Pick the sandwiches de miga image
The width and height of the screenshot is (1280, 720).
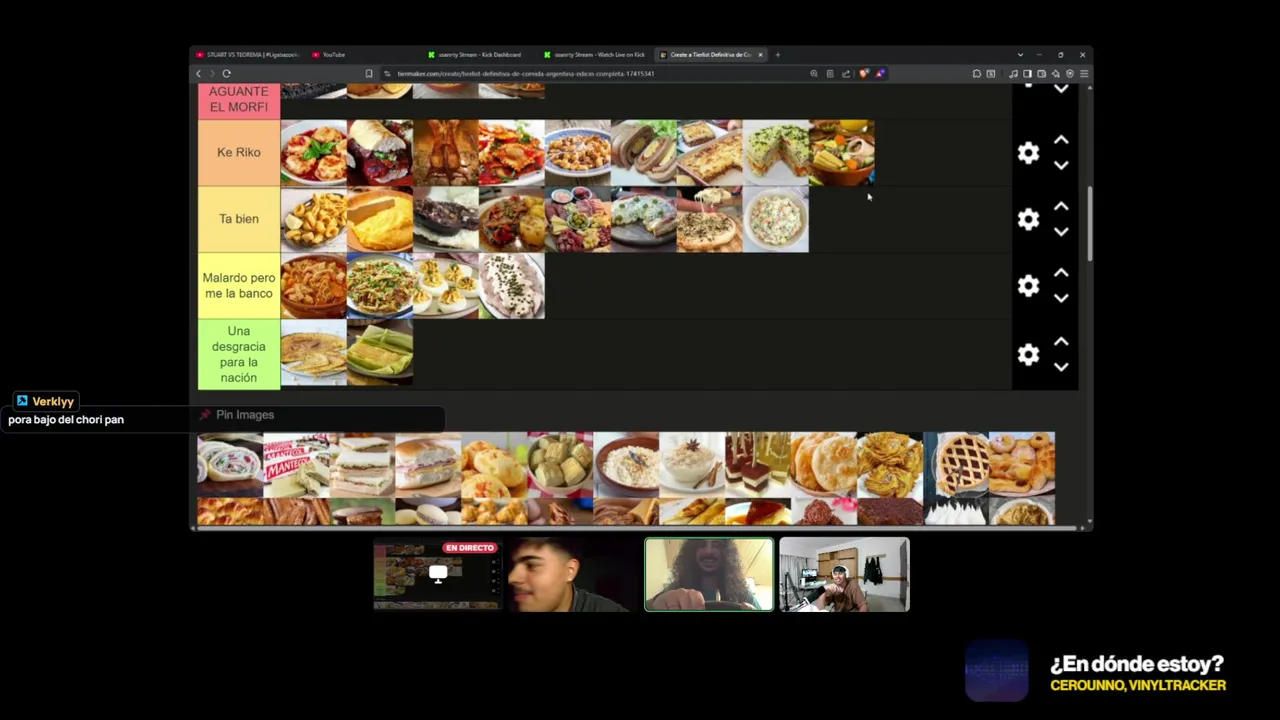pos(362,464)
